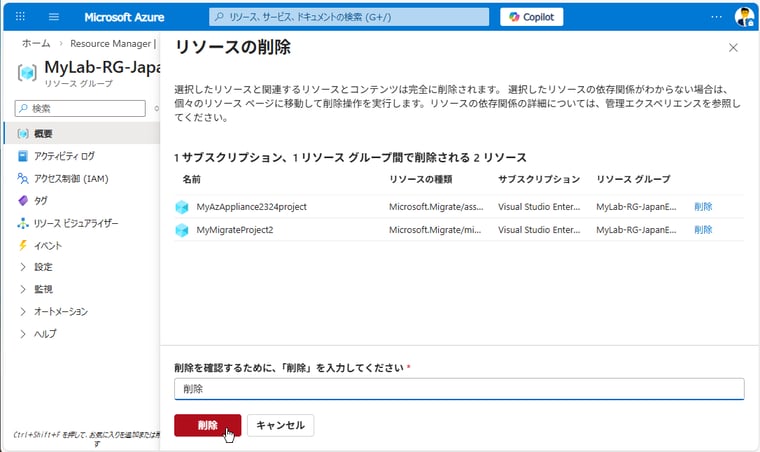This screenshot has width=760, height=452.
Task: Focus the 削除 confirmation text field
Action: pyautogui.click(x=459, y=389)
